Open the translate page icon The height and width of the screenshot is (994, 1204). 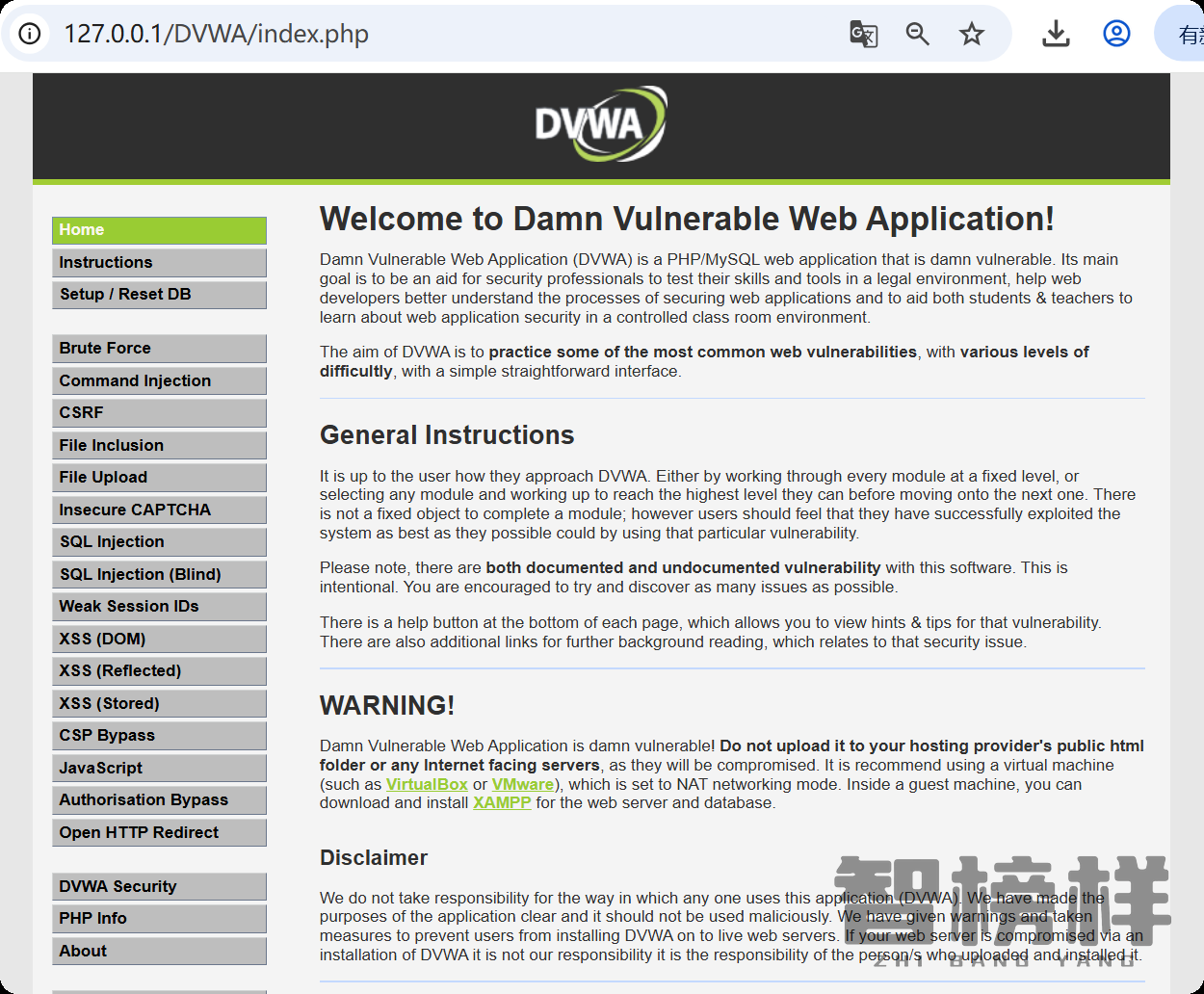coord(863,35)
